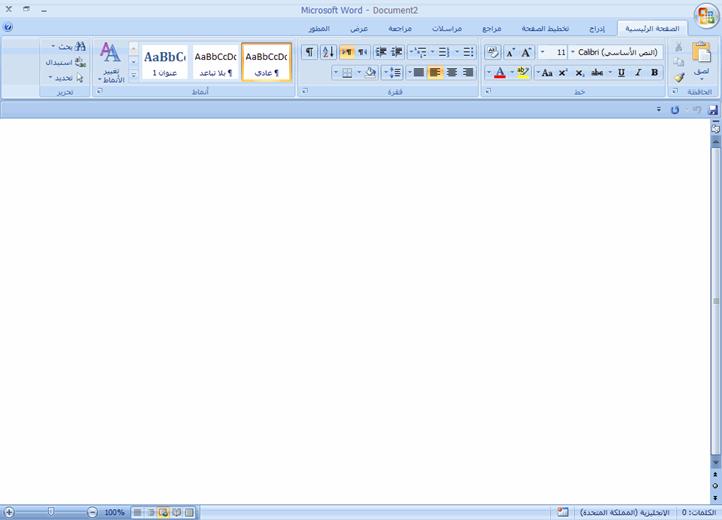The image size is (722, 520).
Task: Open the font size dropdown
Action: [542, 52]
